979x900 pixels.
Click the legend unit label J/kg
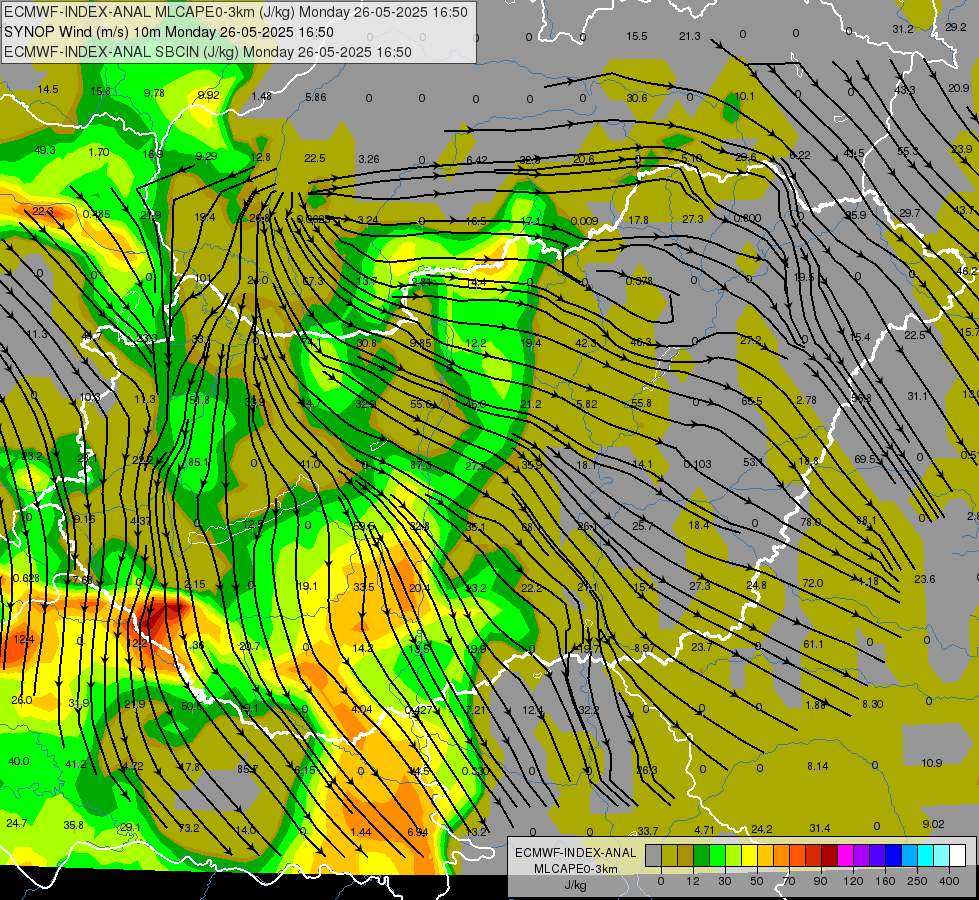[x=576, y=885]
